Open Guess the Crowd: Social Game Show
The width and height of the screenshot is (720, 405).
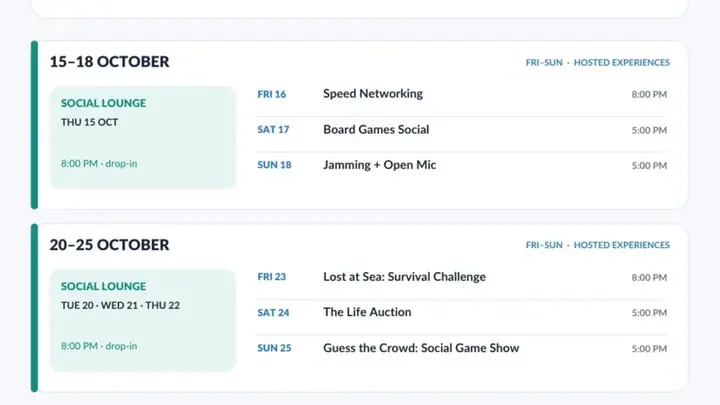(x=462, y=348)
